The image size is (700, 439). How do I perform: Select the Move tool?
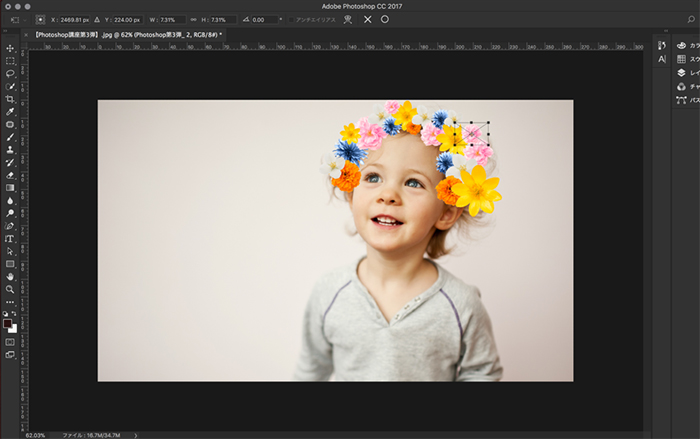coord(10,48)
